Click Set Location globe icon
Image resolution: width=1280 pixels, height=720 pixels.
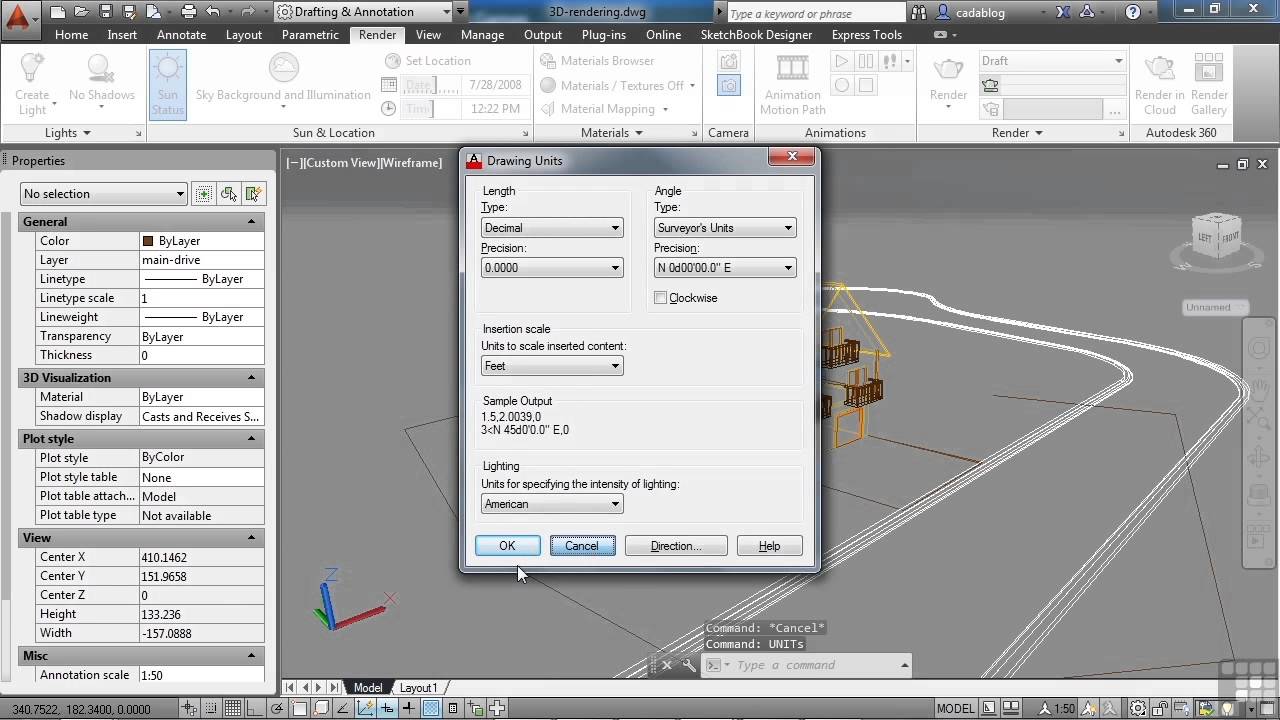(x=392, y=61)
